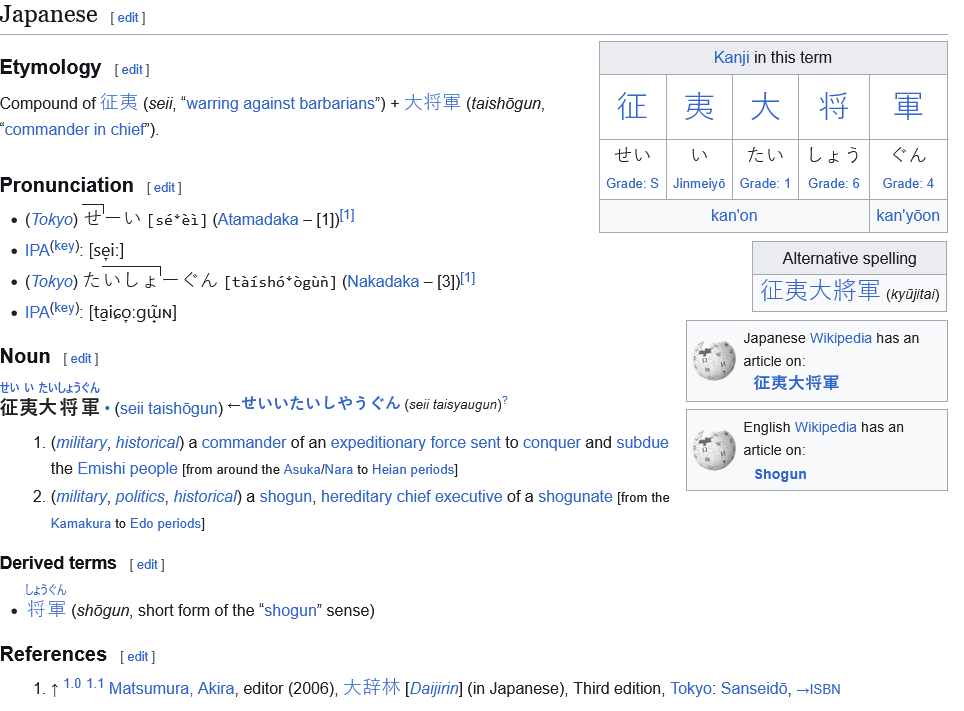The height and width of the screenshot is (711, 964).
Task: Edit the Noun section
Action: (81, 359)
